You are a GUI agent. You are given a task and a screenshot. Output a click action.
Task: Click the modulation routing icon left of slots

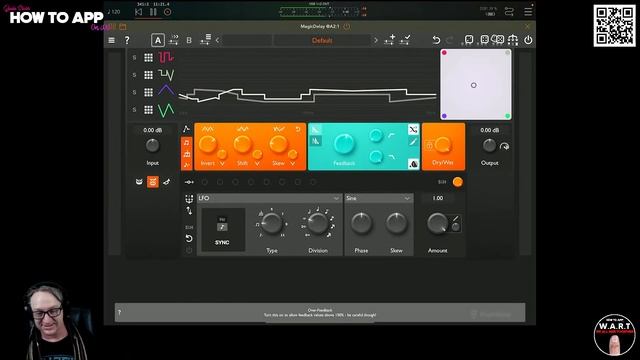(189, 182)
